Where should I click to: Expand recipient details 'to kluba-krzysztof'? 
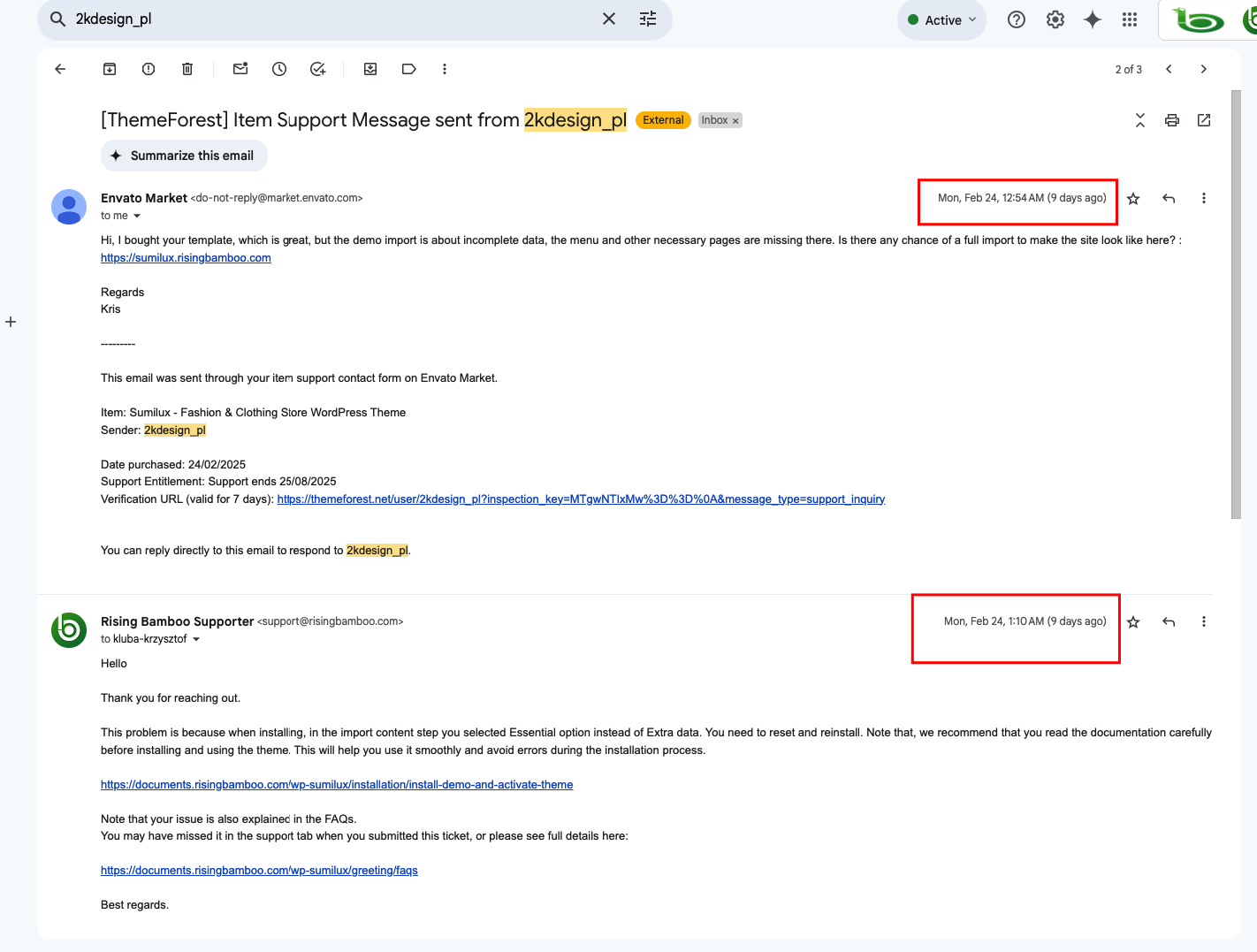(x=196, y=640)
